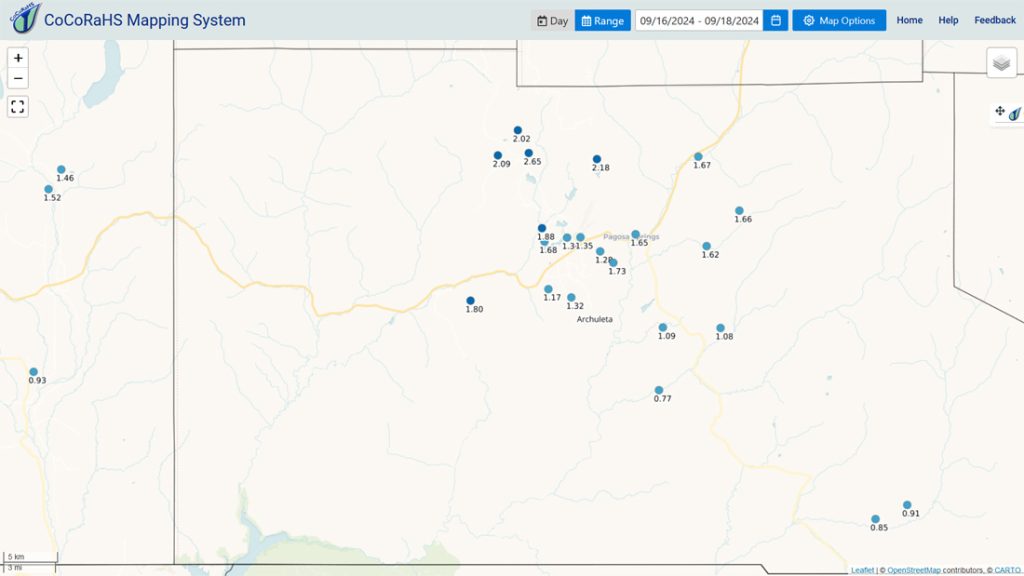
Task: Select station marker reading 1.17
Action: [548, 289]
